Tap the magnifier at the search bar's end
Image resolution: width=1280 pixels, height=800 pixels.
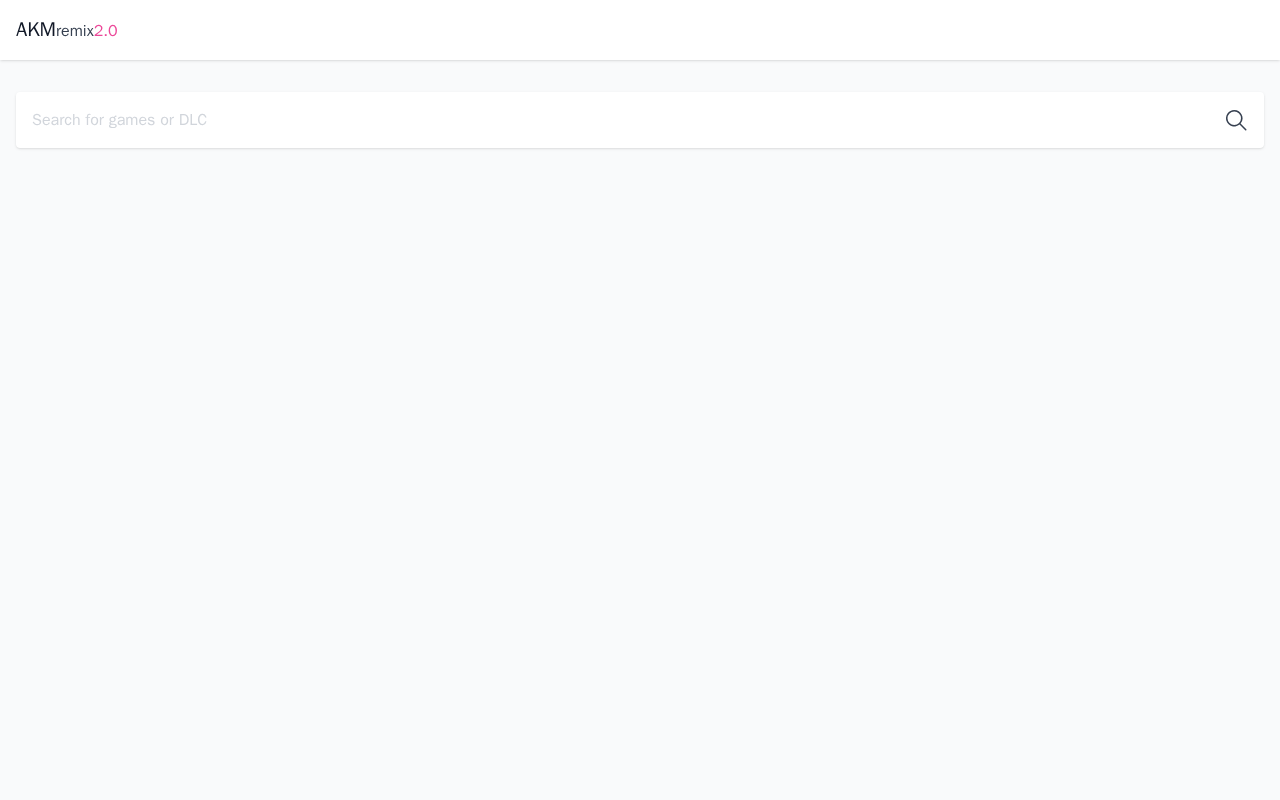click(x=1236, y=120)
